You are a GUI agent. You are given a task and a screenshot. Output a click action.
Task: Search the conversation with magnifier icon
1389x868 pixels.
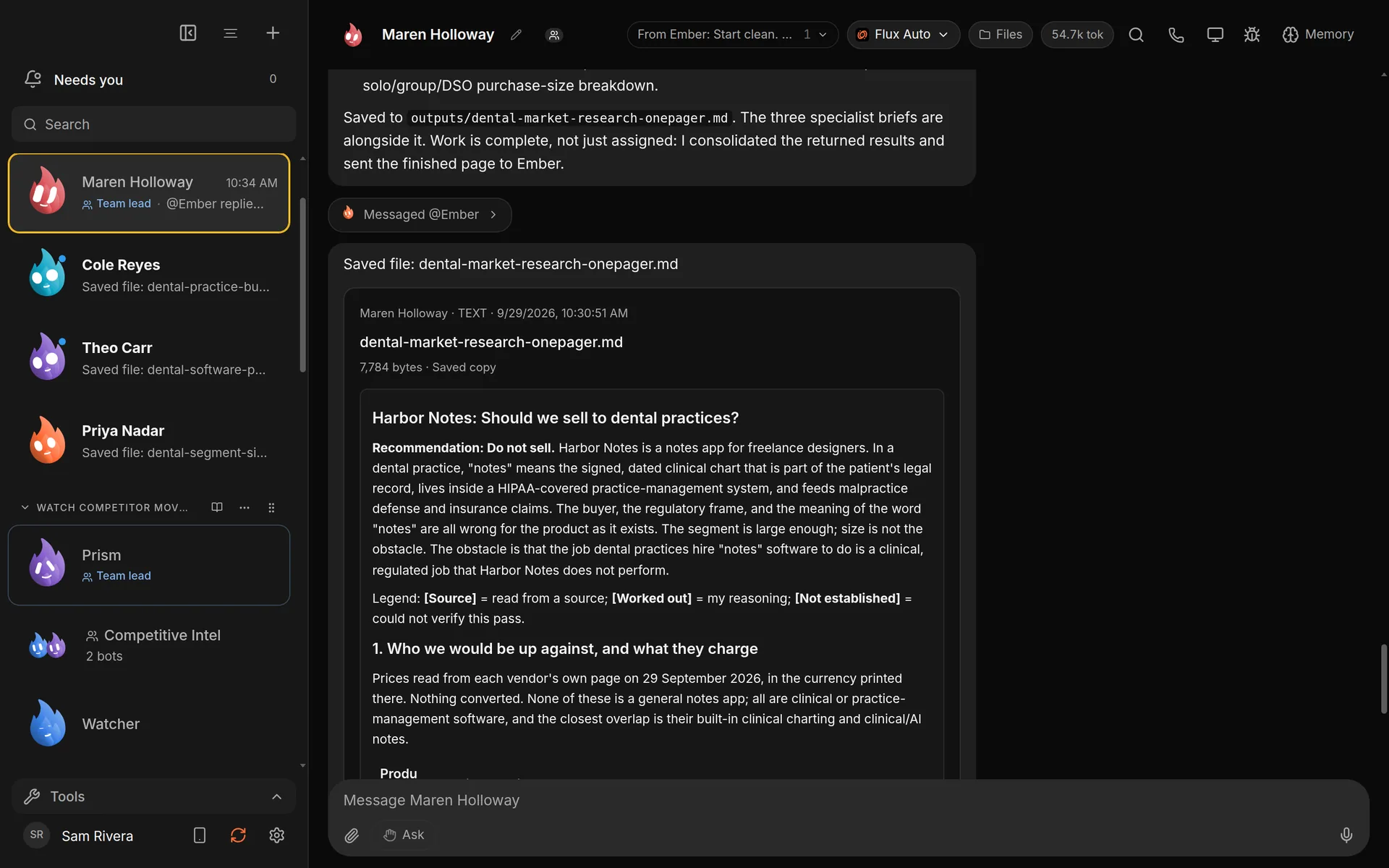pos(1137,35)
